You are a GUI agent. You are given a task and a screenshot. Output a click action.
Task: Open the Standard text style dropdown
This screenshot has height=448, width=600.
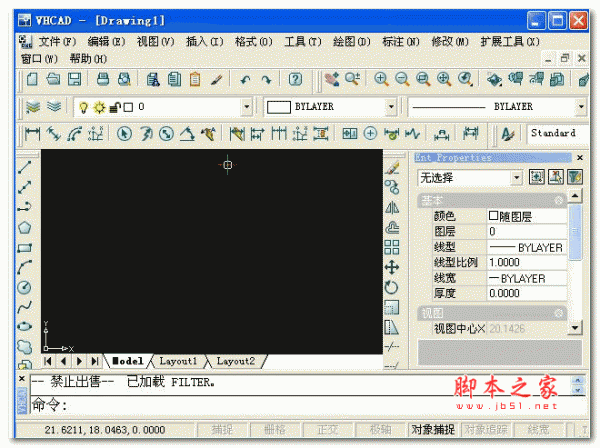tap(557, 134)
